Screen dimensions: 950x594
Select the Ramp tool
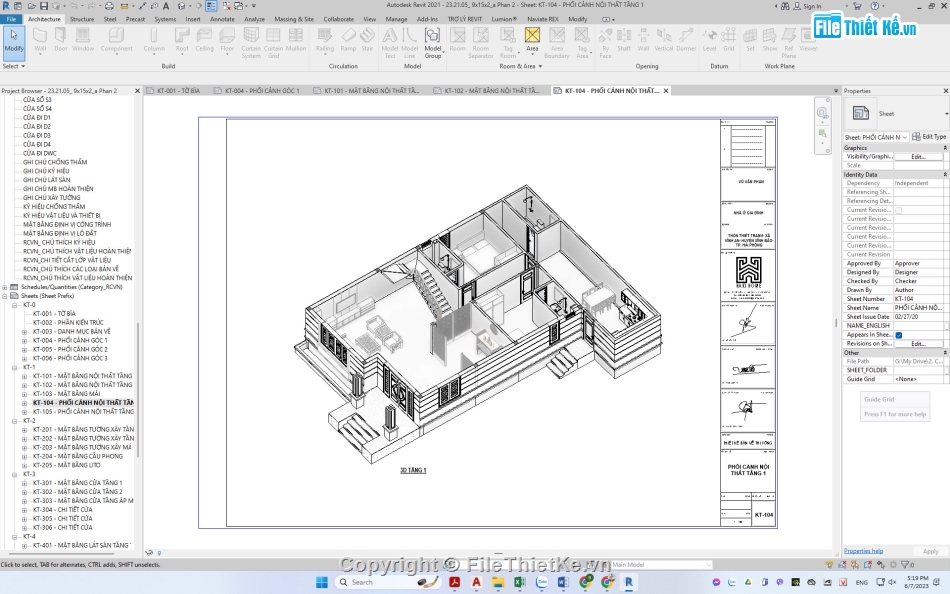[x=348, y=41]
